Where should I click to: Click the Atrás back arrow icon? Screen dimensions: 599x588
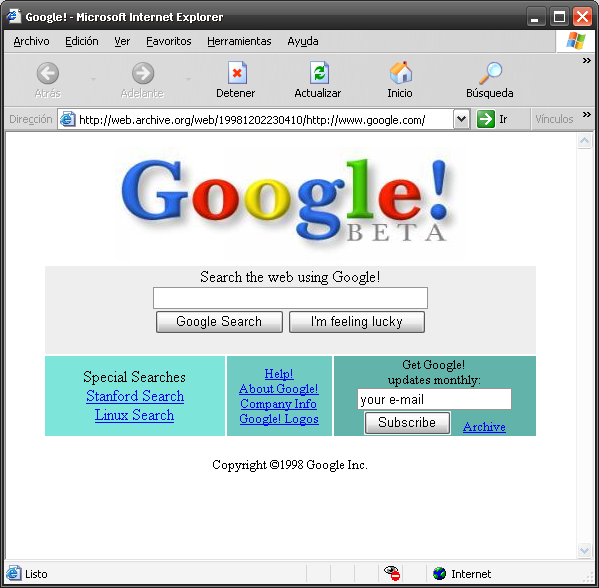pos(48,73)
